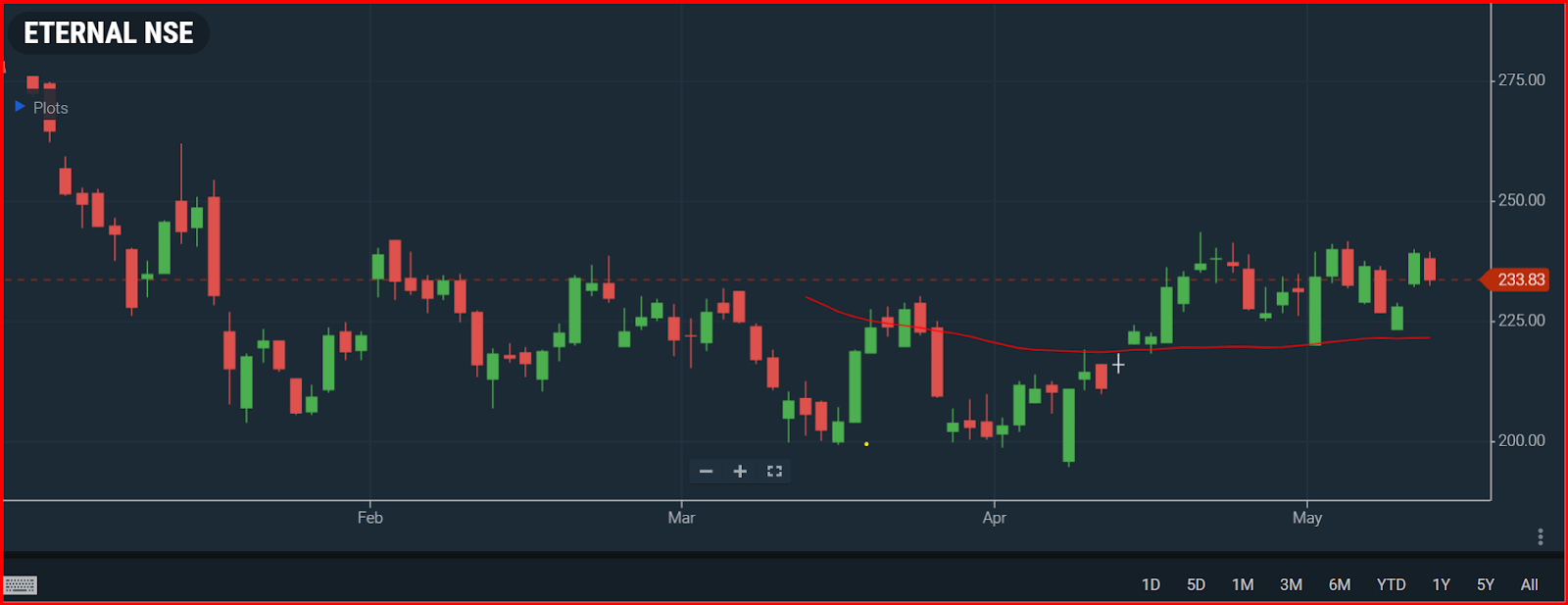Switch to the 1Y range
Viewport: 1568px width, 605px height.
[1441, 584]
